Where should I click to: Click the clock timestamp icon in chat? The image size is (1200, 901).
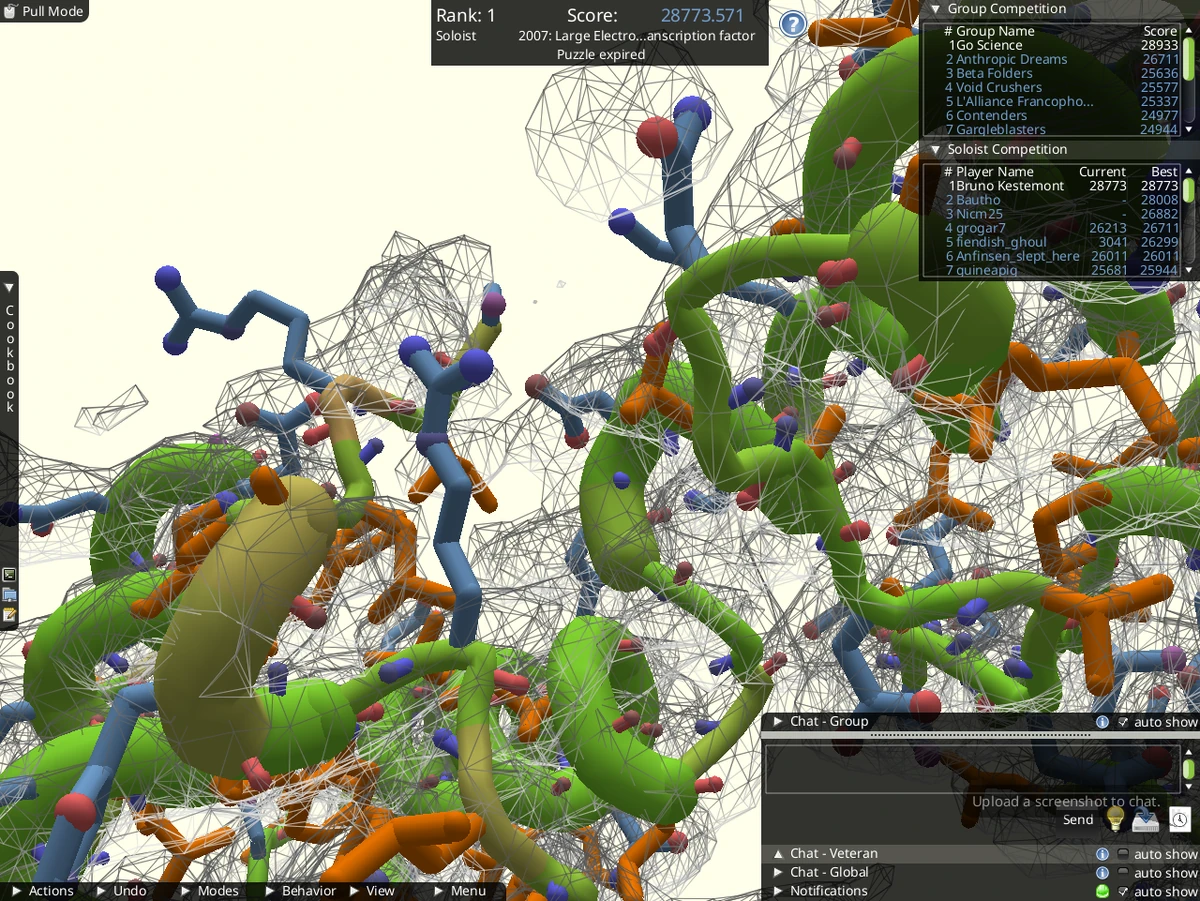(1179, 819)
